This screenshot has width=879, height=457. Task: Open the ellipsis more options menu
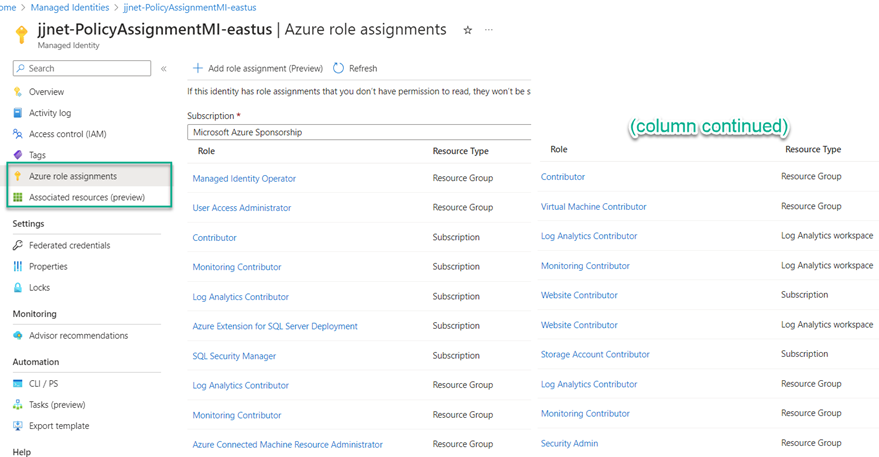coord(489,31)
